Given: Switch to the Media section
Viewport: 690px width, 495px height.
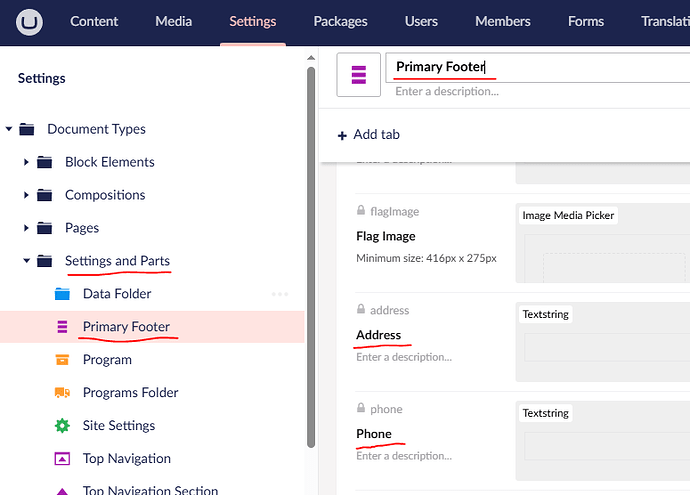Looking at the screenshot, I should [x=173, y=21].
